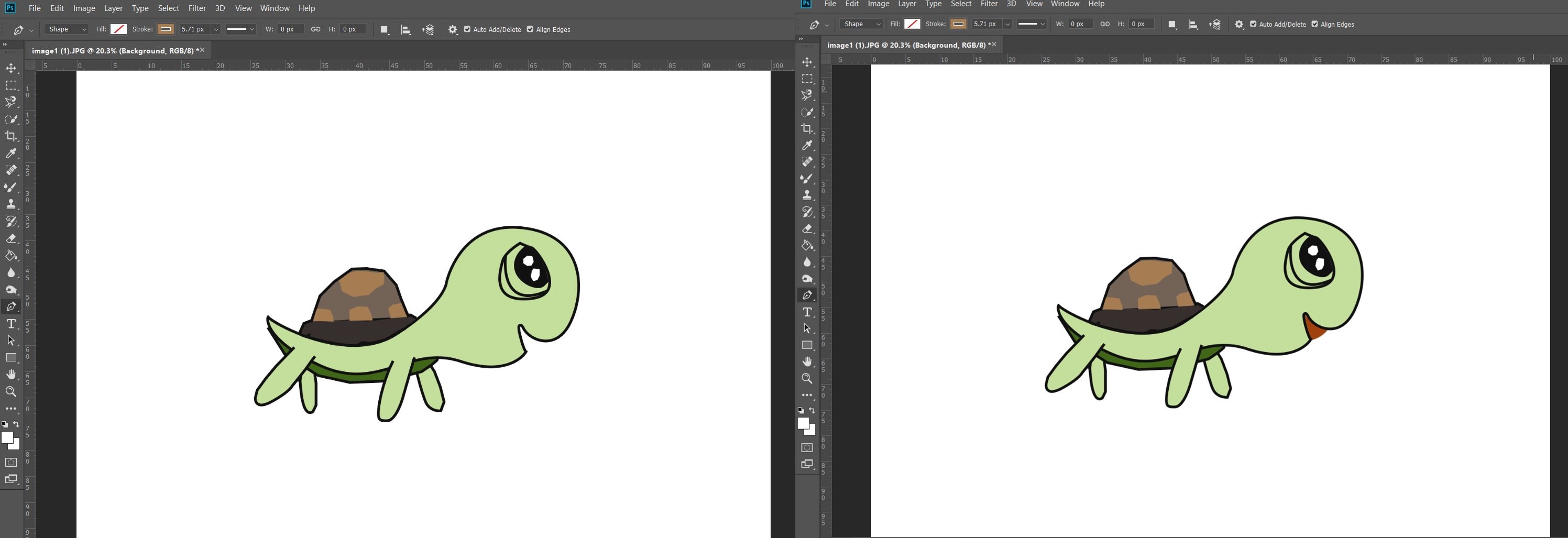This screenshot has height=538, width=1568.
Task: Open Shape mode dropdown in right window
Action: pos(861,24)
